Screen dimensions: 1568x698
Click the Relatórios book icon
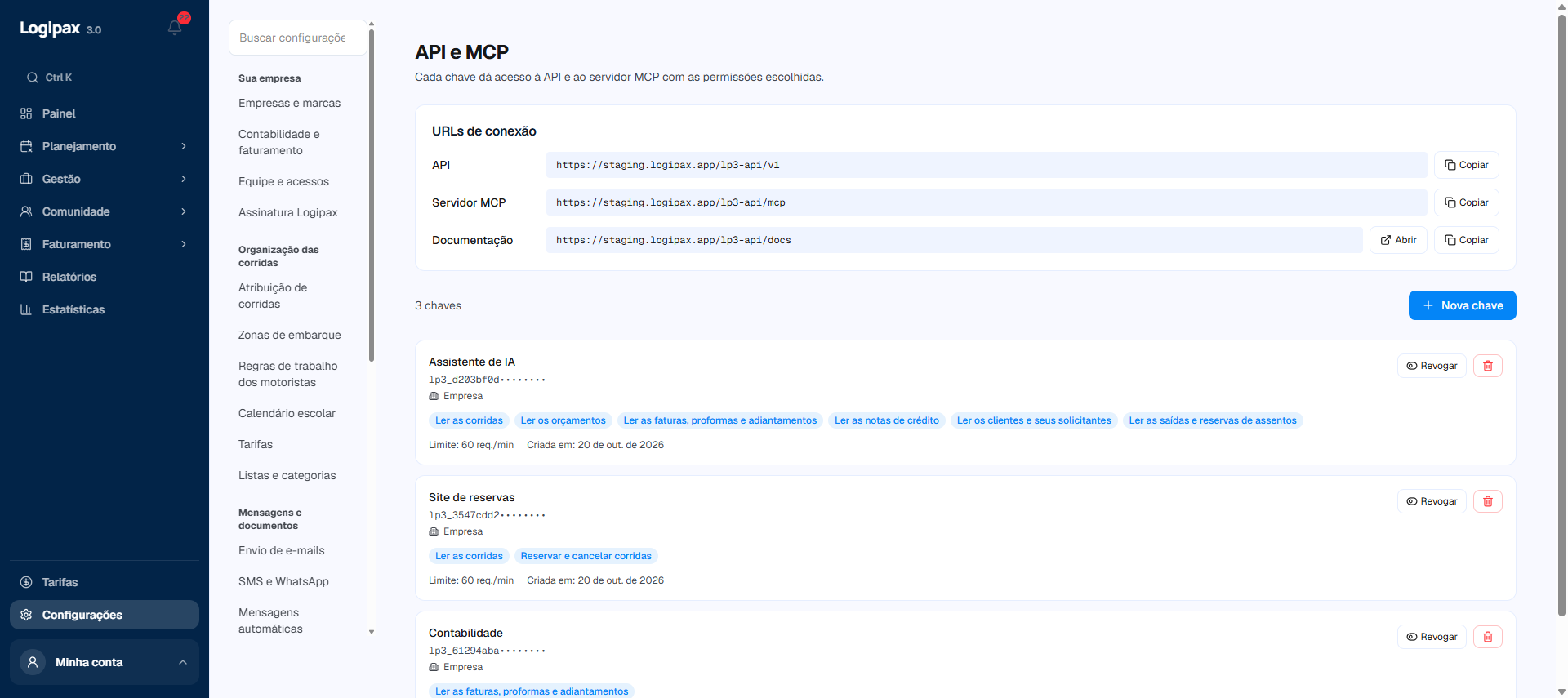click(26, 277)
